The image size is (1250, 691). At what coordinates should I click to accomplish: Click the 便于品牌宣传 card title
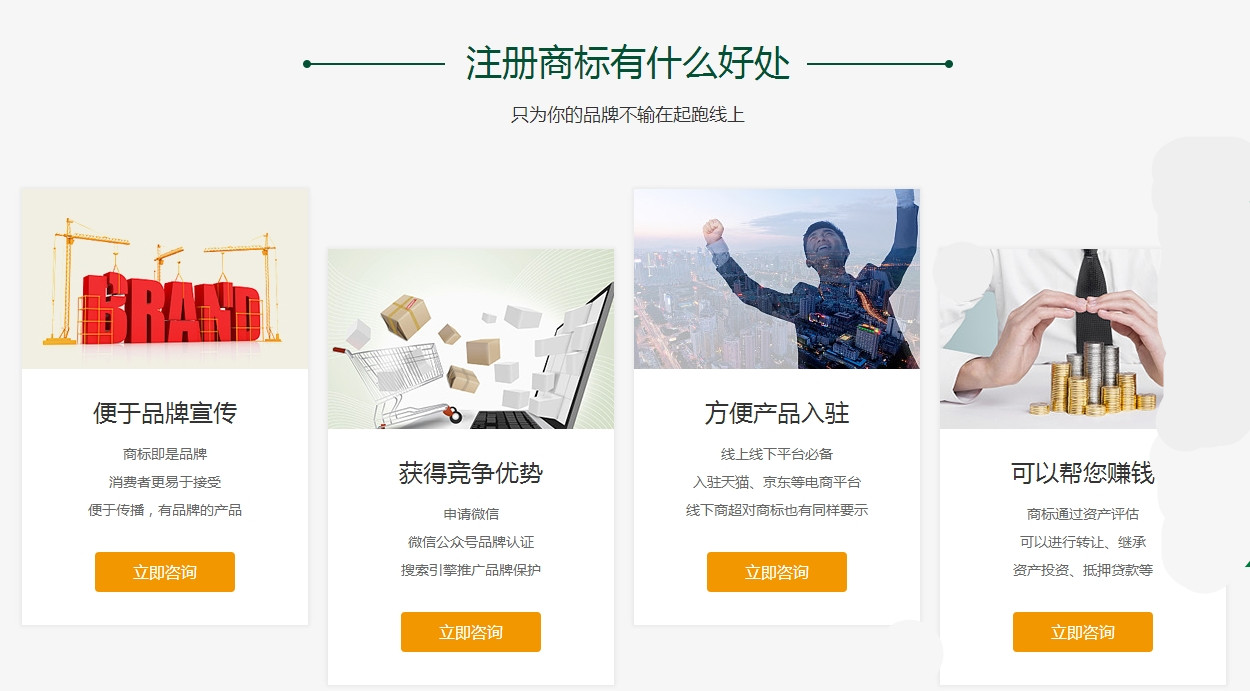coord(165,413)
